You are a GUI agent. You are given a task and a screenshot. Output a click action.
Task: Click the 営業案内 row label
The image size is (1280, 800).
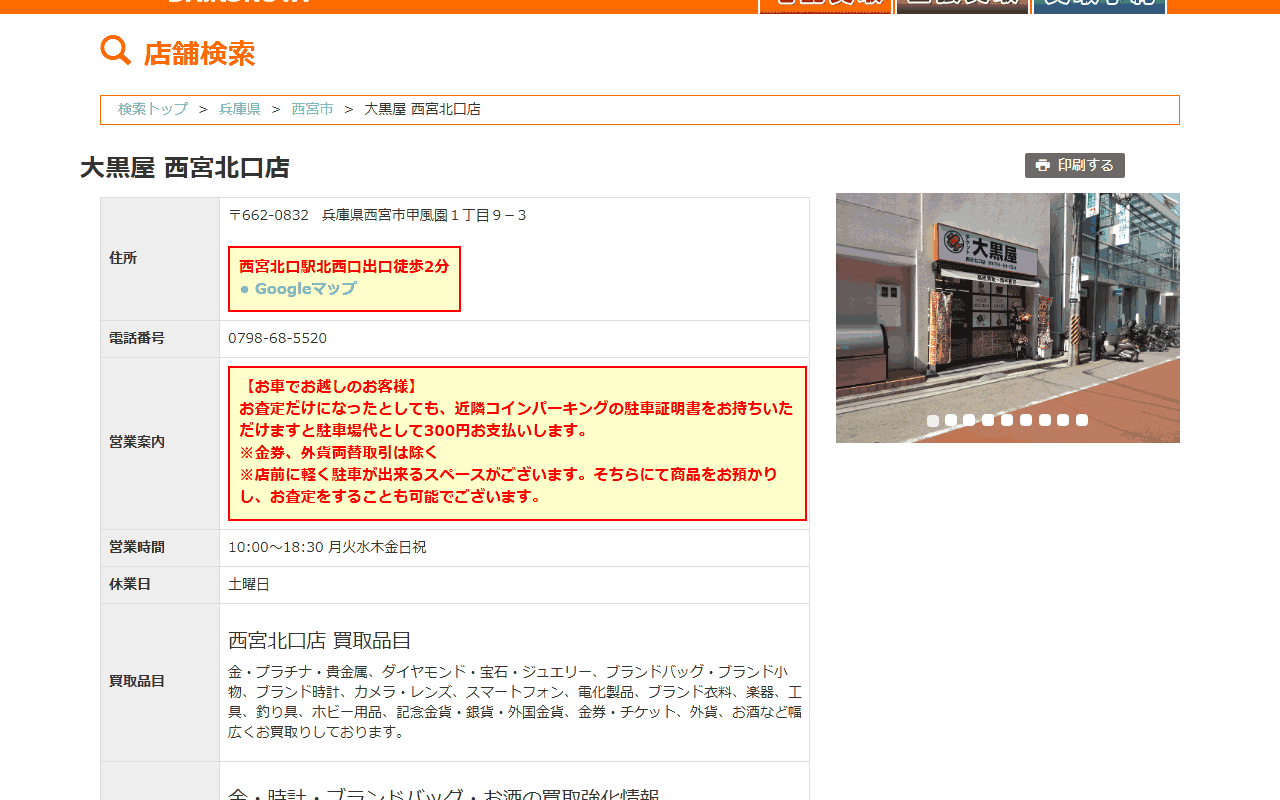137,442
